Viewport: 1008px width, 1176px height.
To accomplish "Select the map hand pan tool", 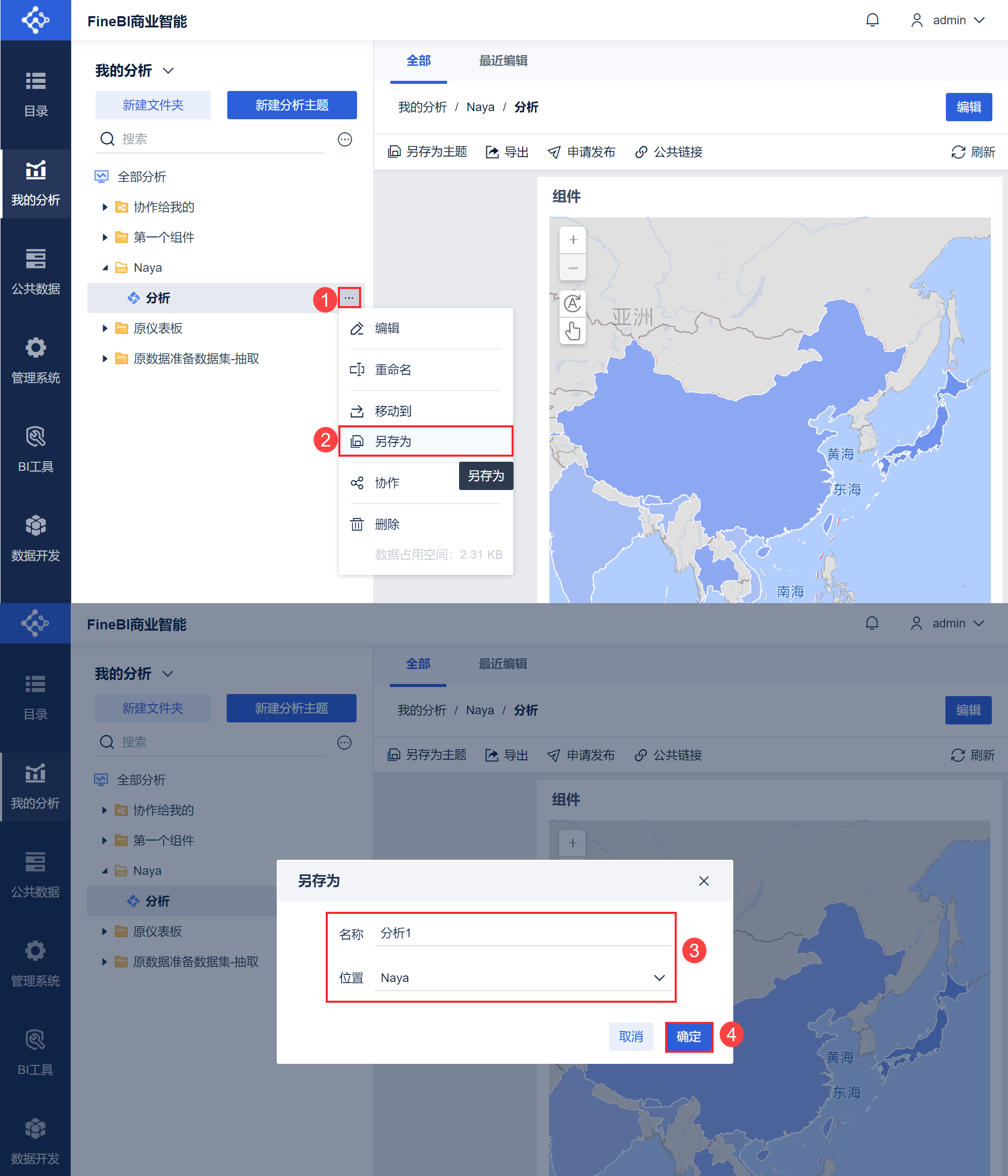I will [573, 330].
